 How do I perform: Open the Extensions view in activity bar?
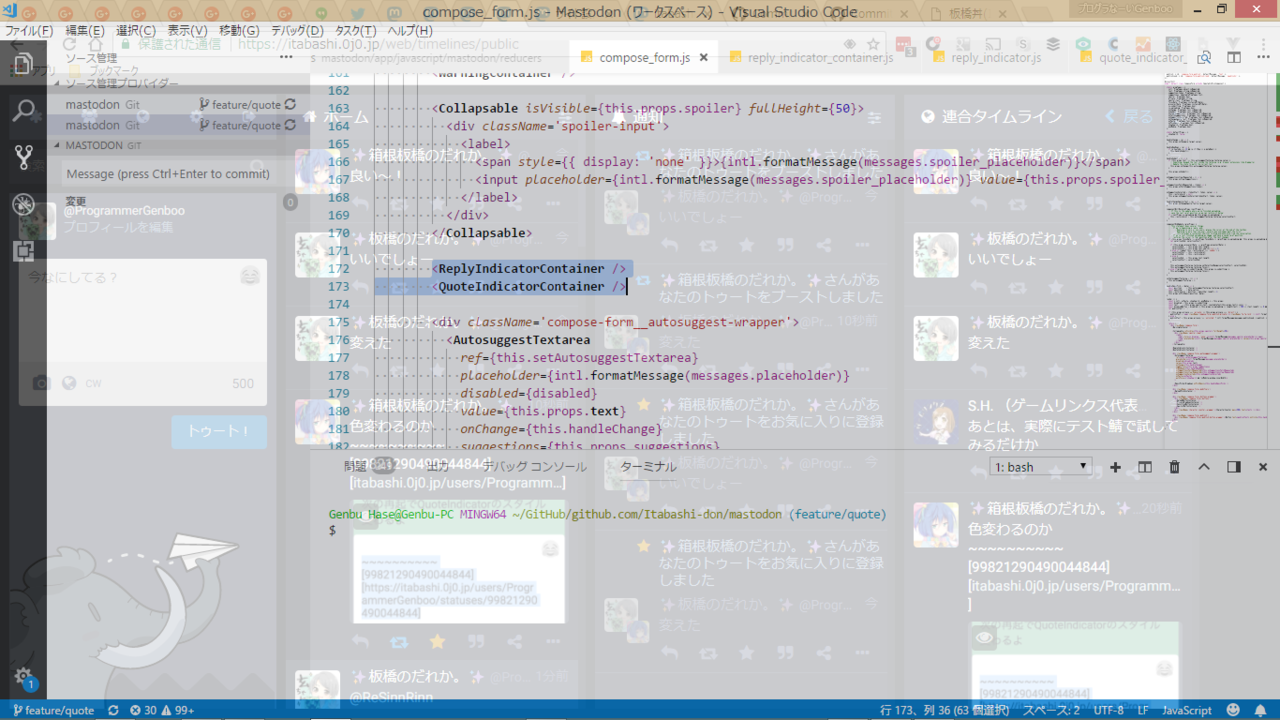23,251
